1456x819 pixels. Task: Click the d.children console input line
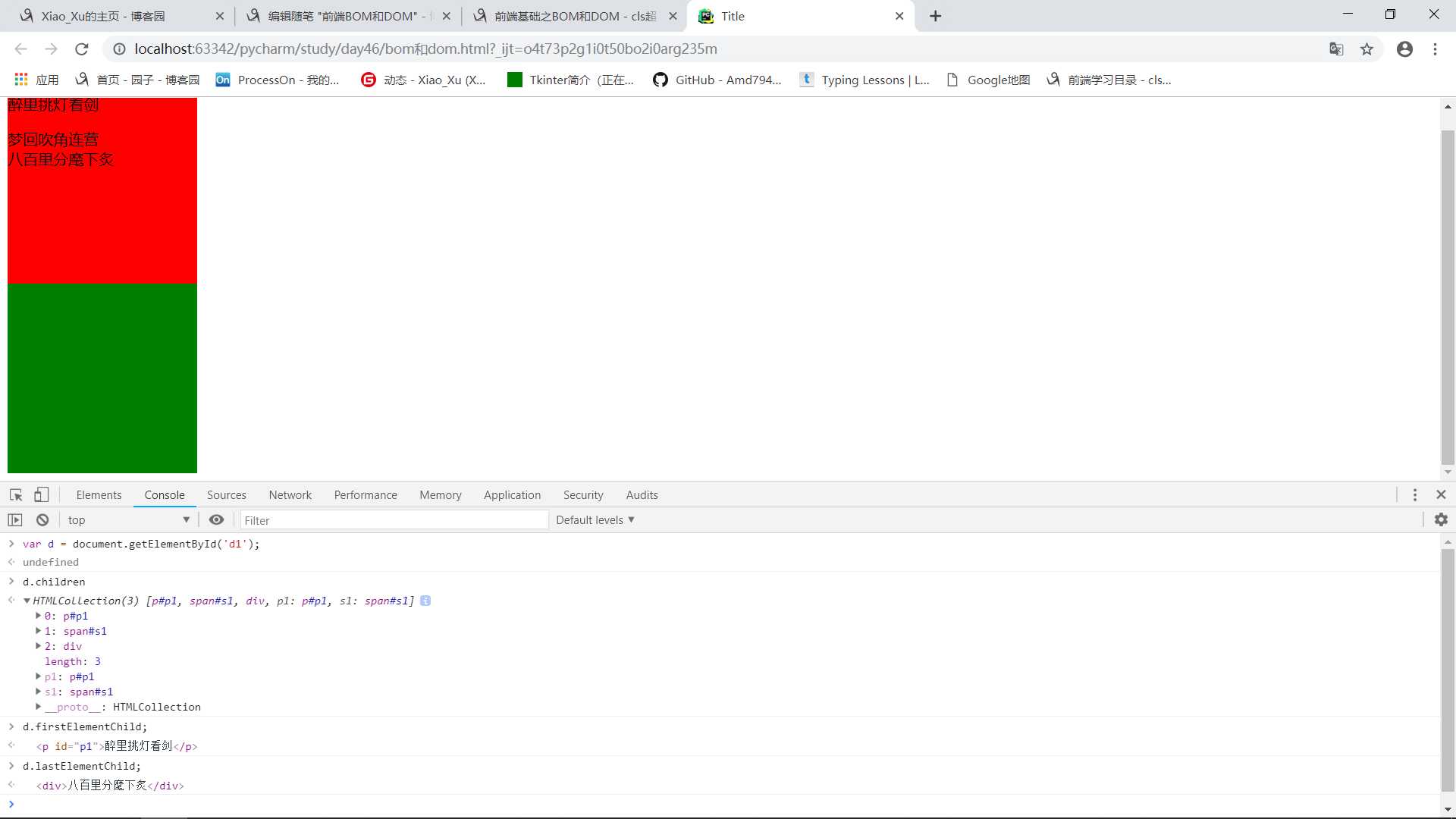pos(54,582)
